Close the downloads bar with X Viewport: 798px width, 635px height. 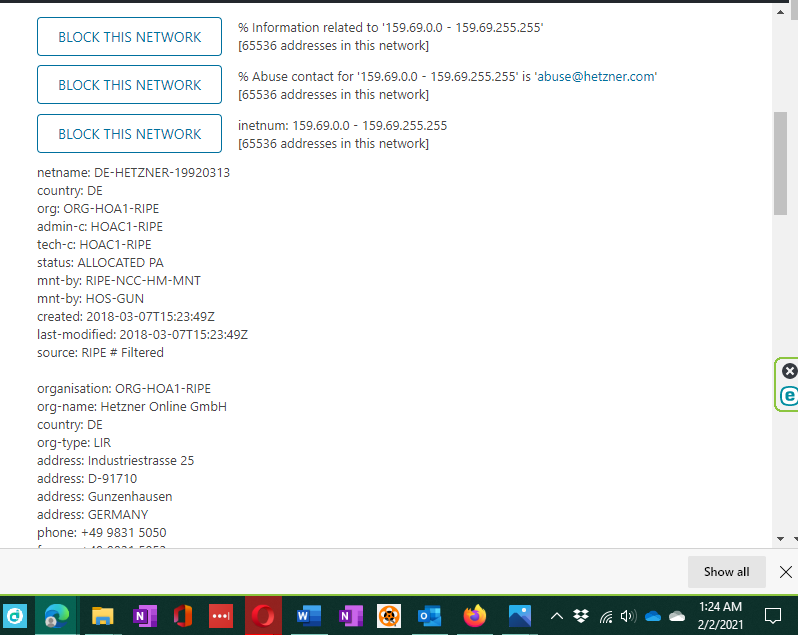click(785, 572)
